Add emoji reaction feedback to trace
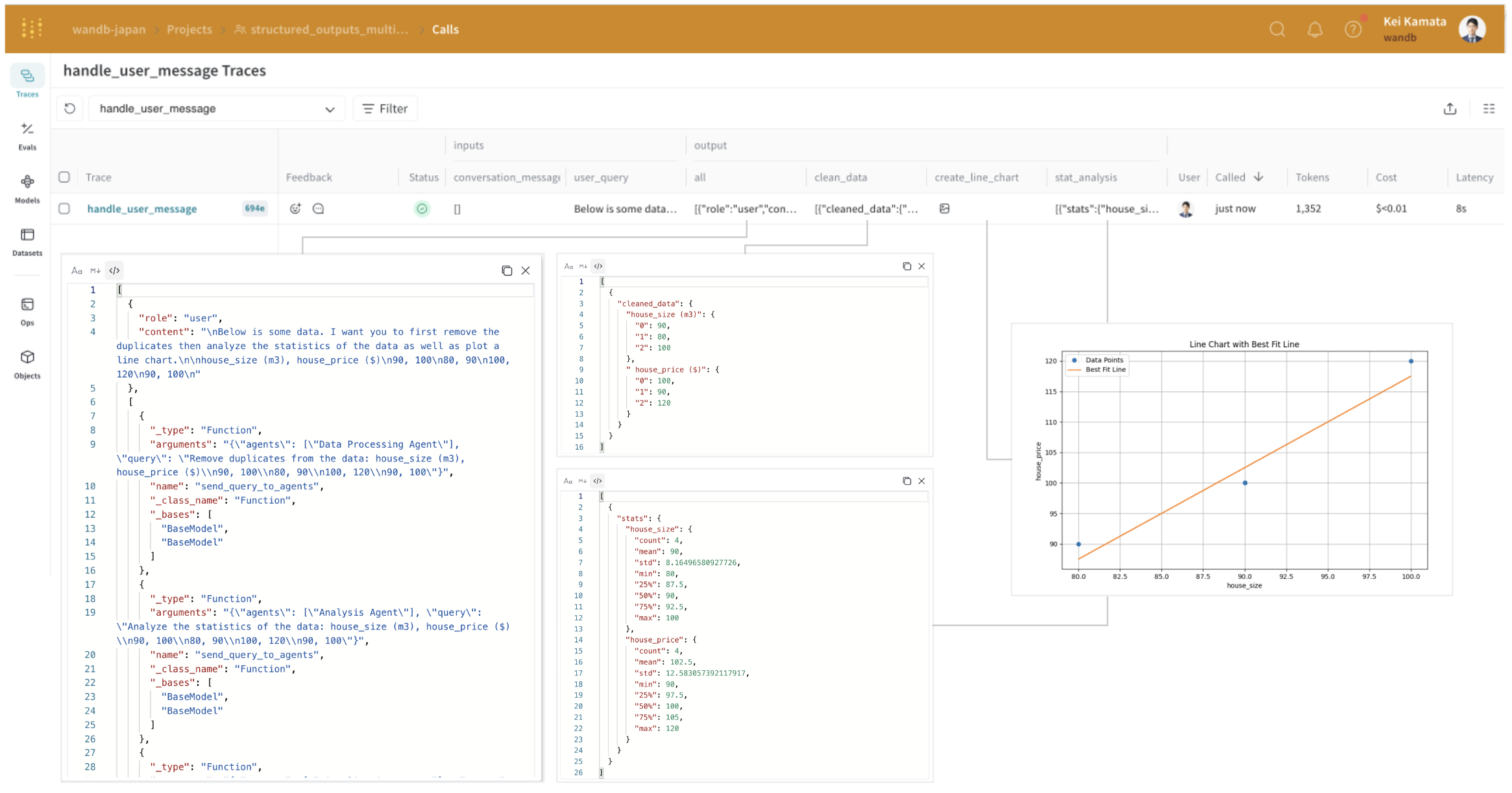Screen dimensions: 1512x793 tap(295, 208)
